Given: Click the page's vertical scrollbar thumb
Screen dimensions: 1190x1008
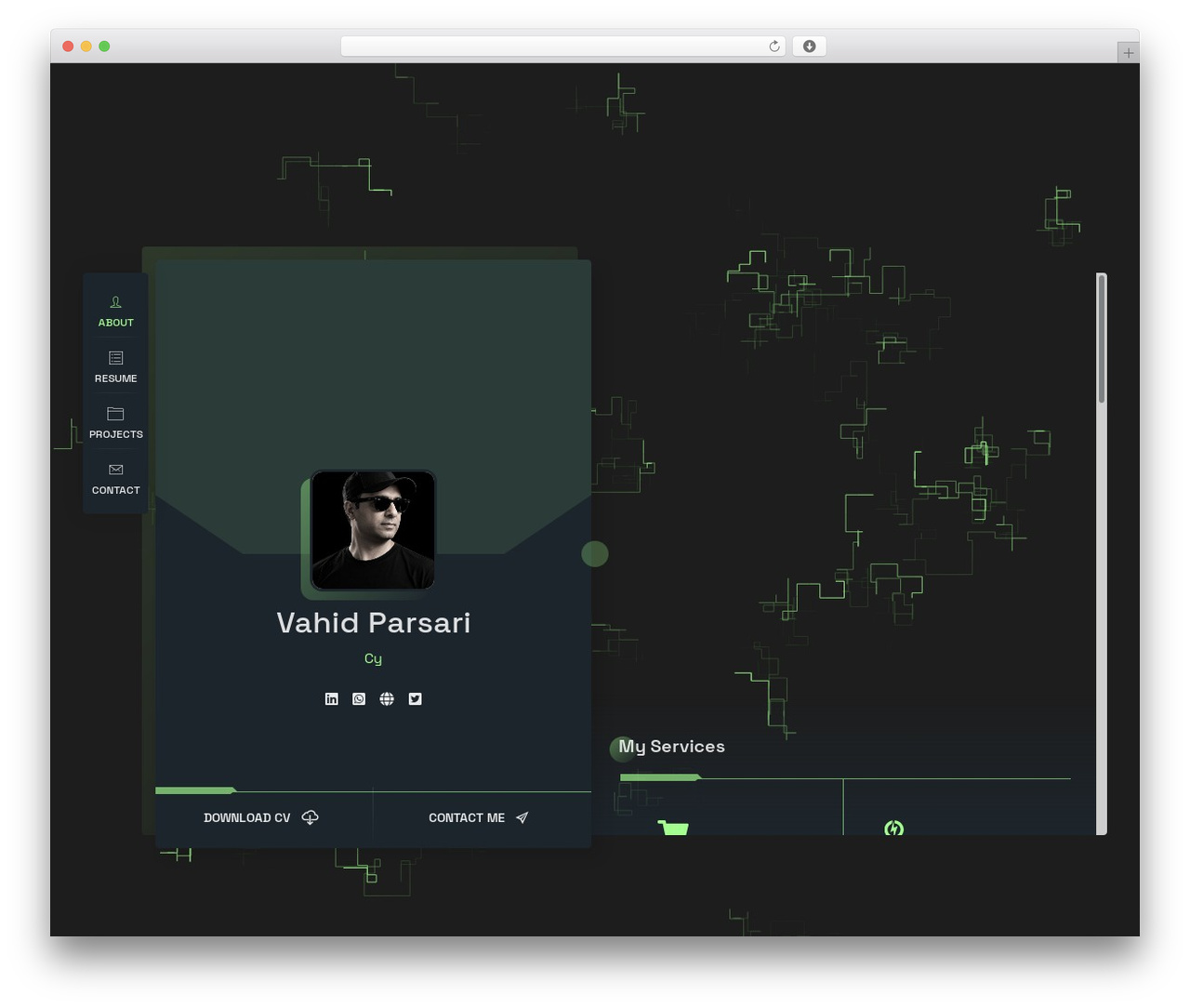Looking at the screenshot, I should (1102, 338).
